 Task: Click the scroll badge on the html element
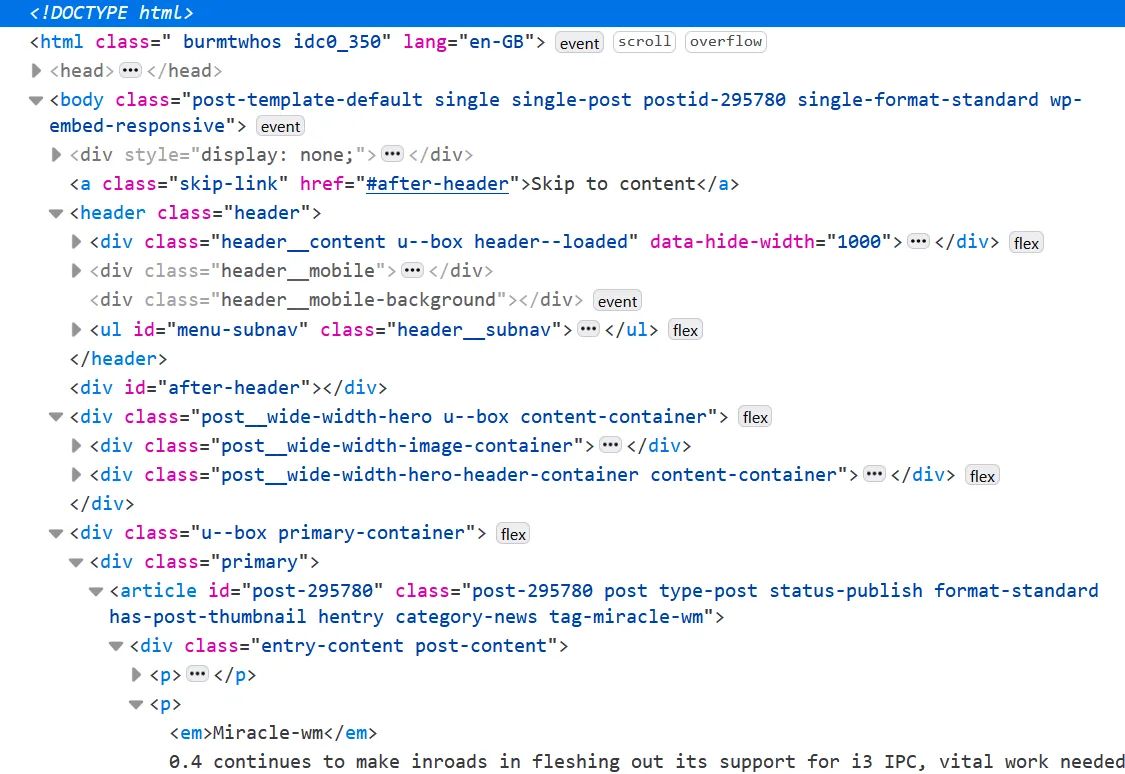coord(644,41)
